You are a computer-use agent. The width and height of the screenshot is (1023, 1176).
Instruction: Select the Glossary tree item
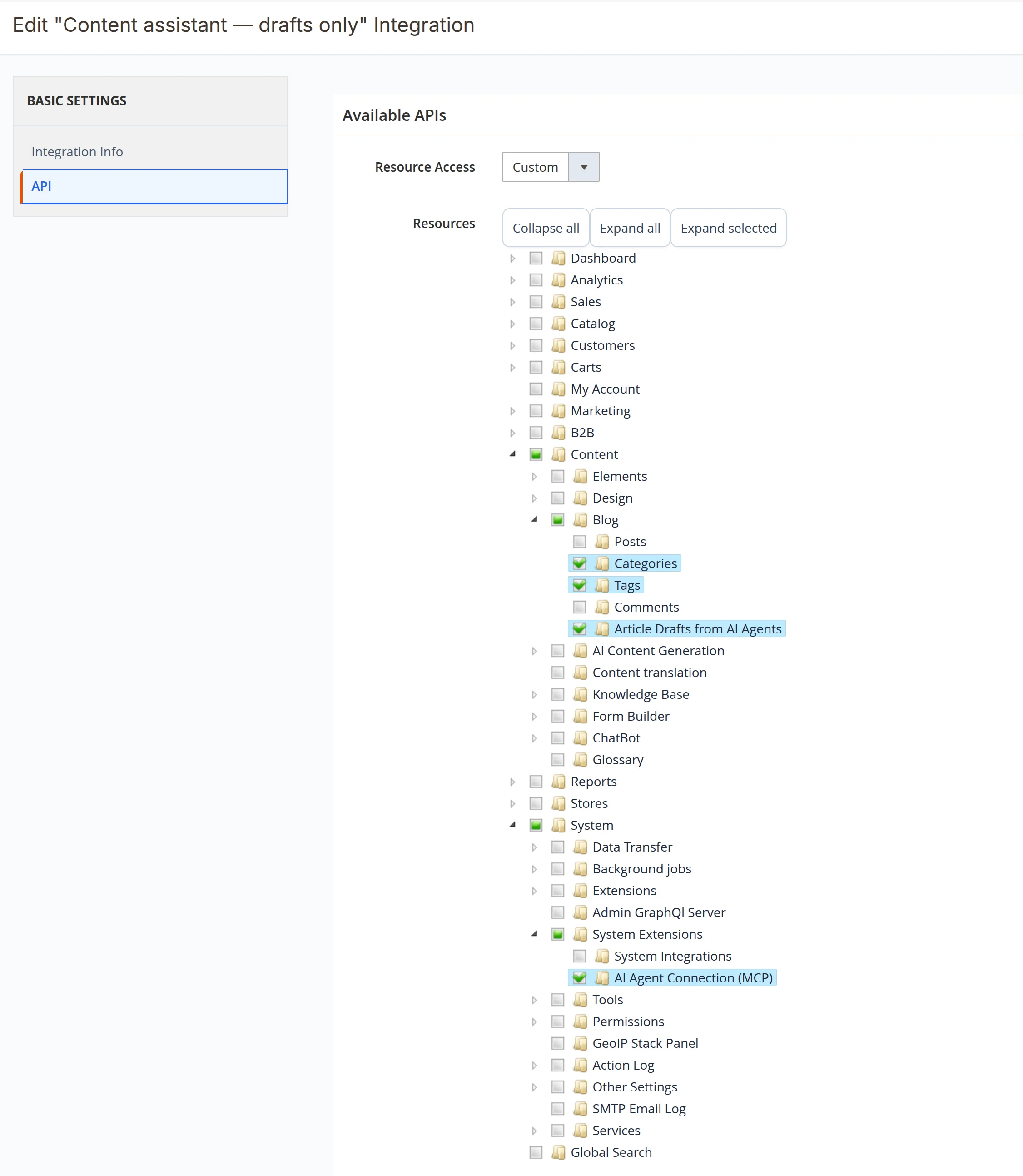(618, 760)
